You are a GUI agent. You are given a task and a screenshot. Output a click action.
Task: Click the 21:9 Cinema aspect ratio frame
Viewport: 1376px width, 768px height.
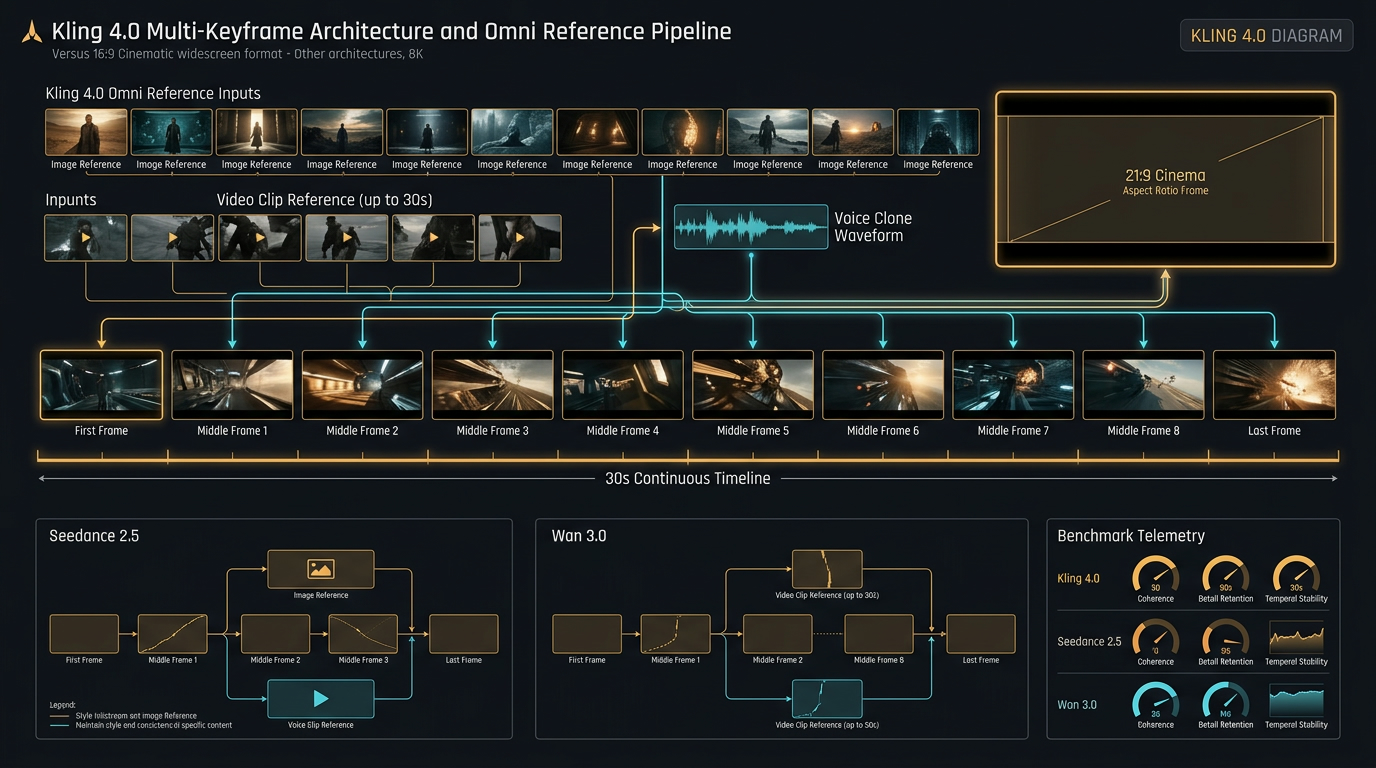(1166, 179)
